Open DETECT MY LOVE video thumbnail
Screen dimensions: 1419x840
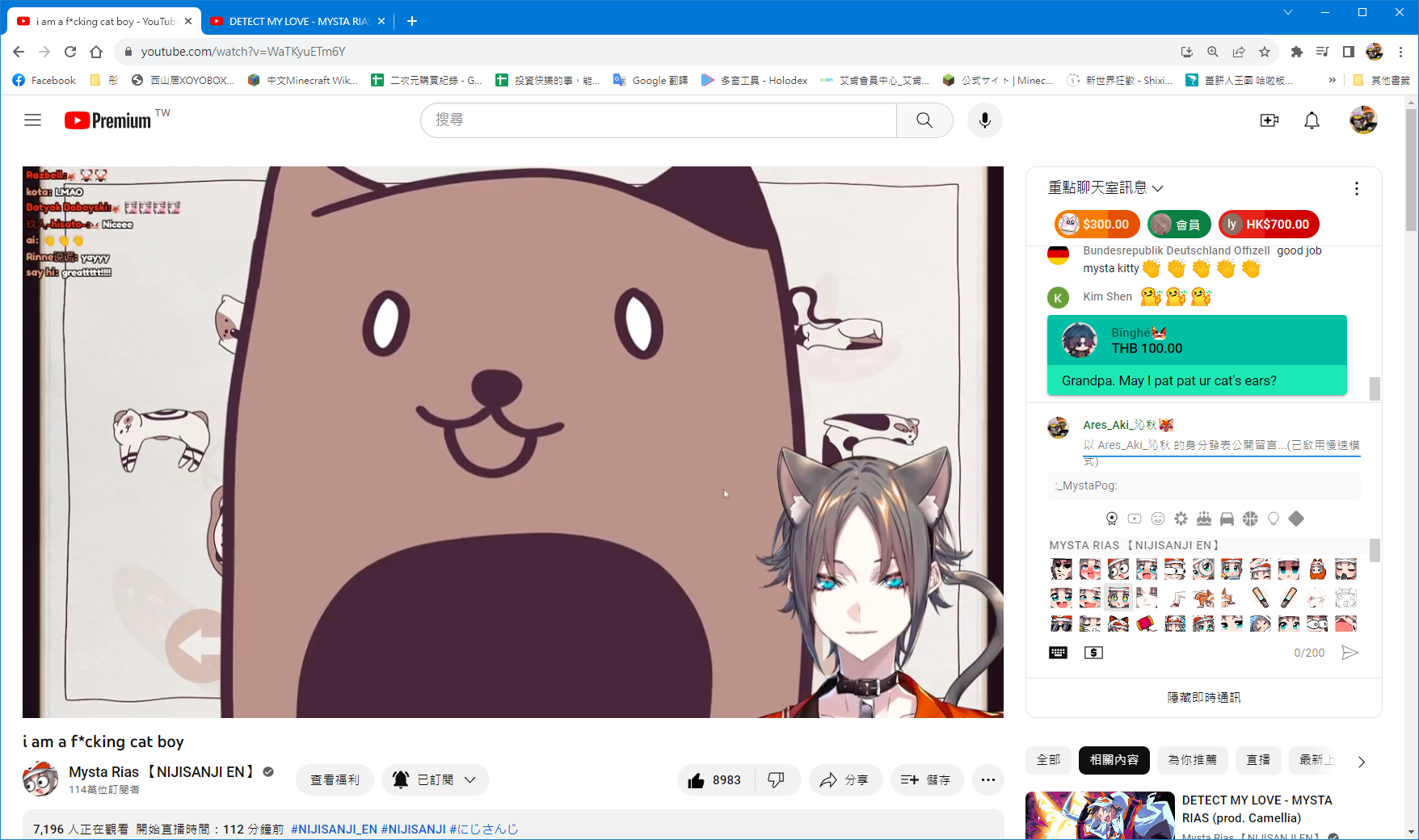(1100, 815)
